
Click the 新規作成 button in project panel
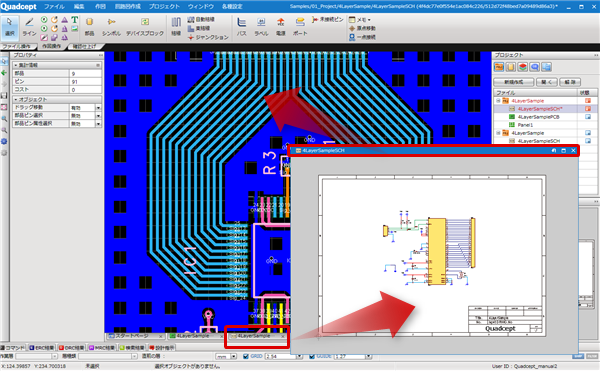click(513, 82)
